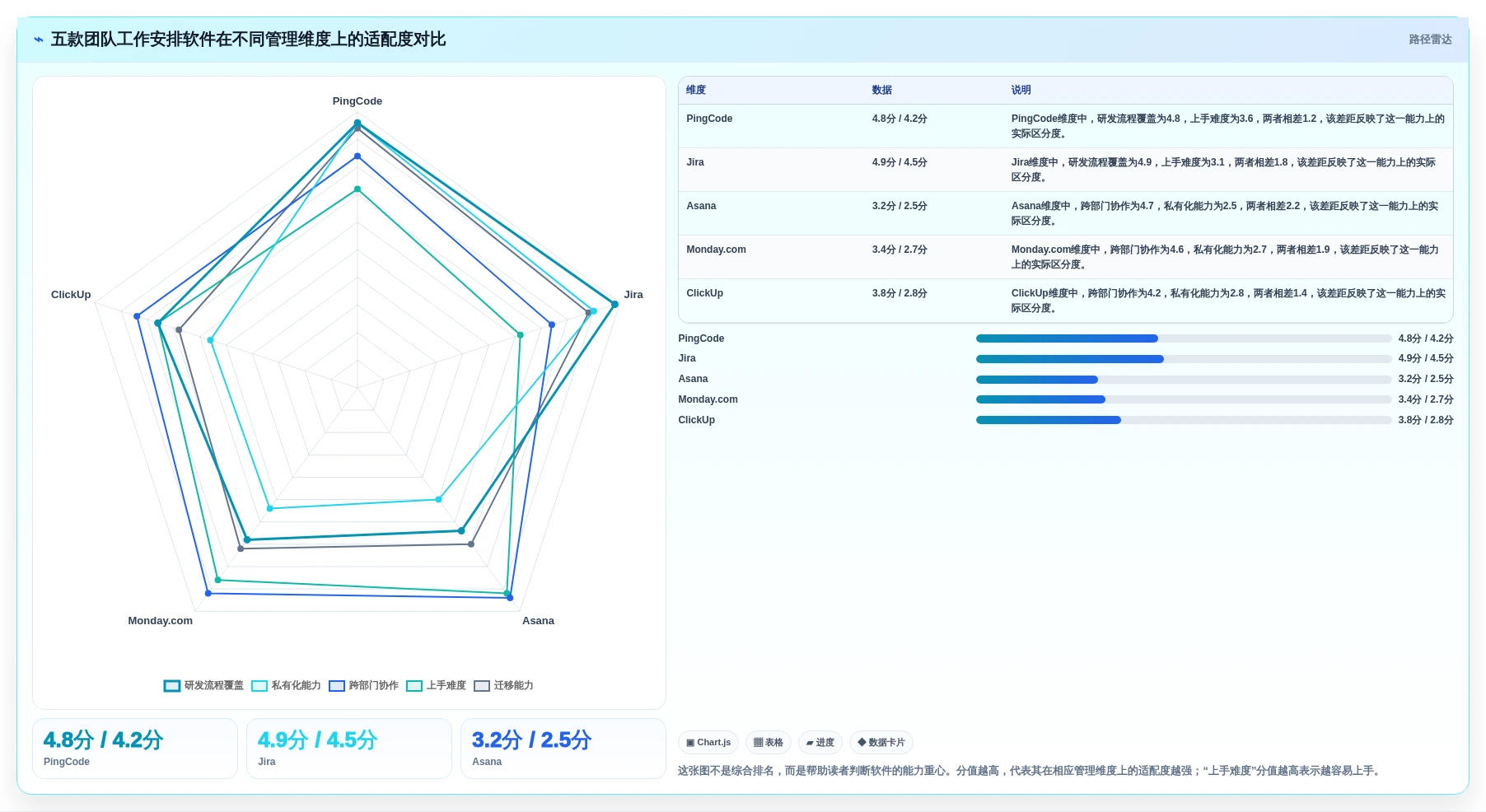This screenshot has height=812, width=1486.
Task: Click the 数据卡片 tag
Action: (x=881, y=742)
